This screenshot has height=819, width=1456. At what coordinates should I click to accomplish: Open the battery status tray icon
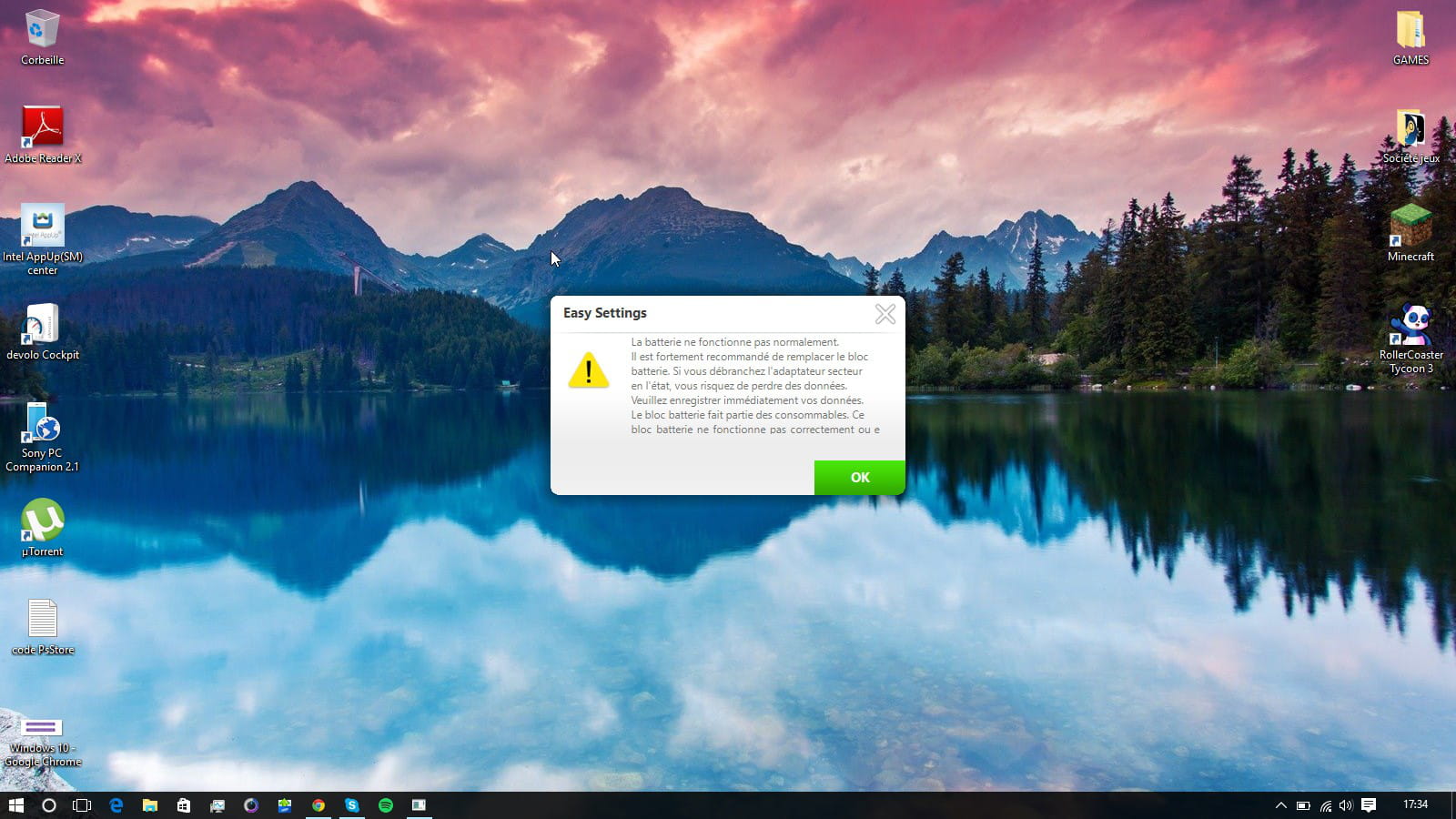pyautogui.click(x=1303, y=805)
